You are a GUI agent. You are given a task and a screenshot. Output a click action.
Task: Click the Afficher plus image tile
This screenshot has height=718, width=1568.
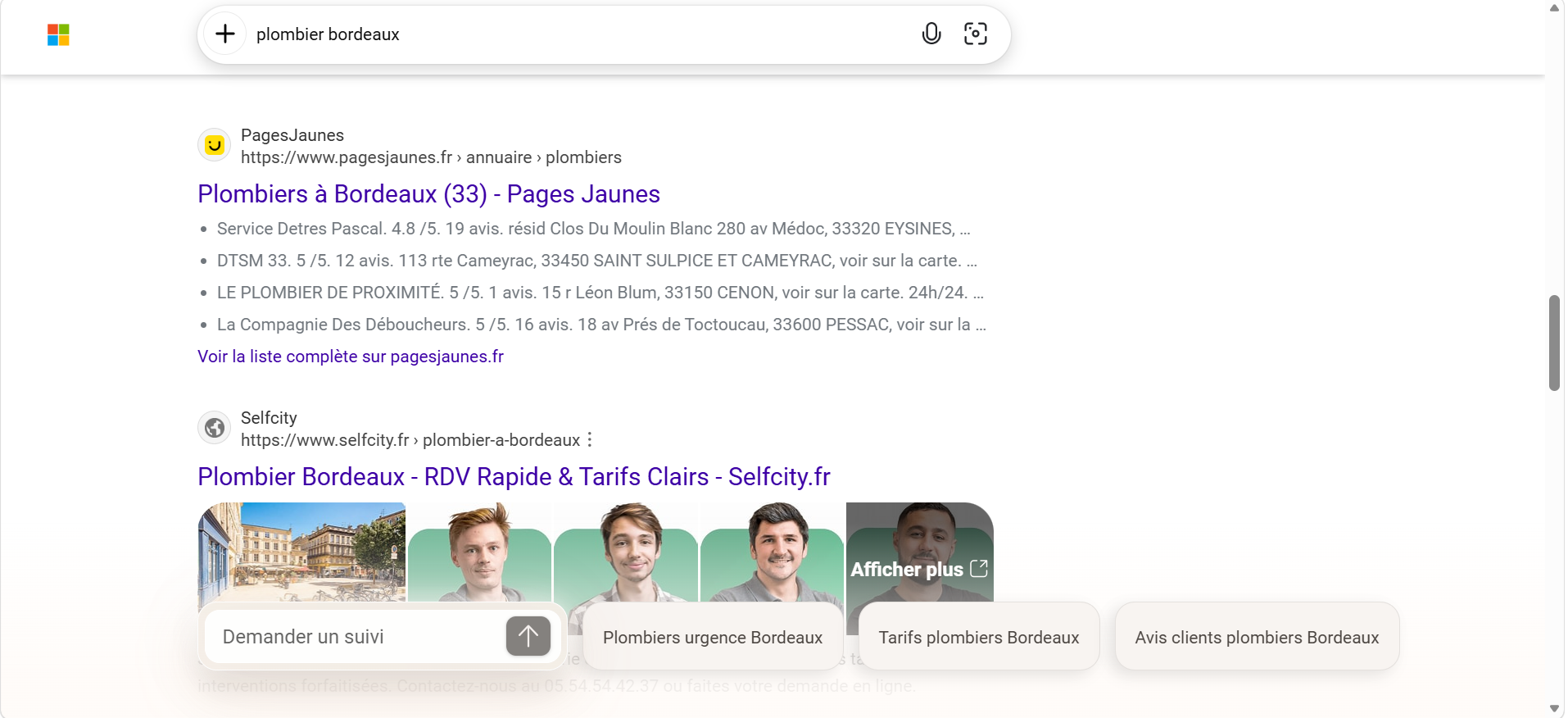pos(919,568)
